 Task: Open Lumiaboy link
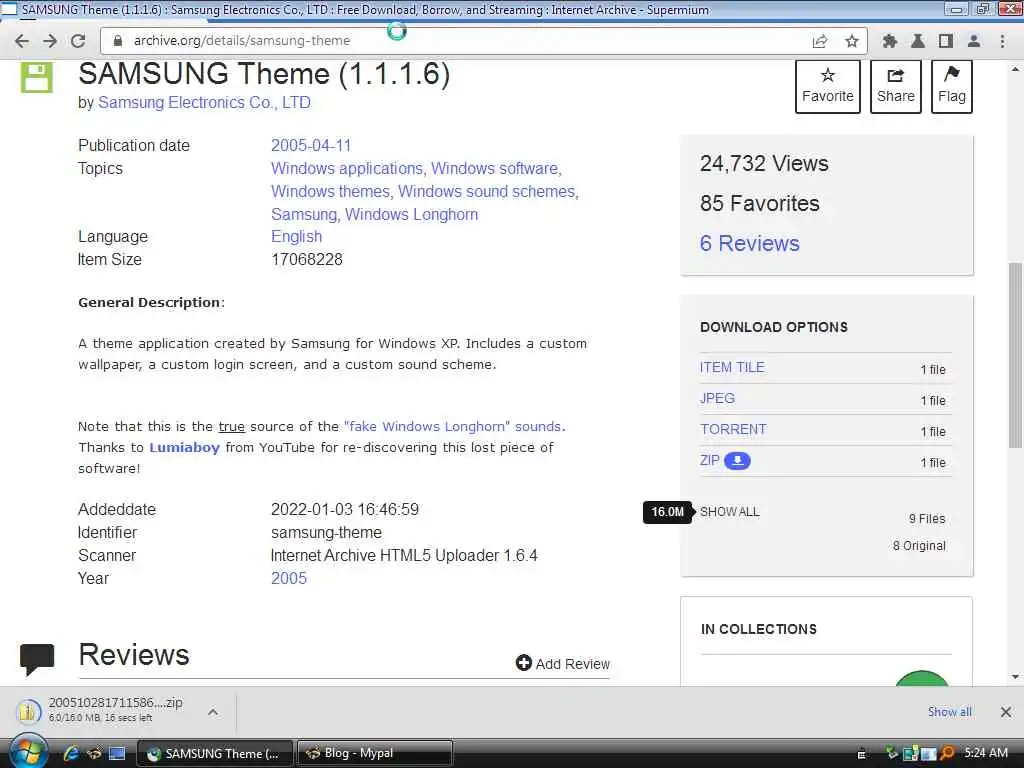184,447
